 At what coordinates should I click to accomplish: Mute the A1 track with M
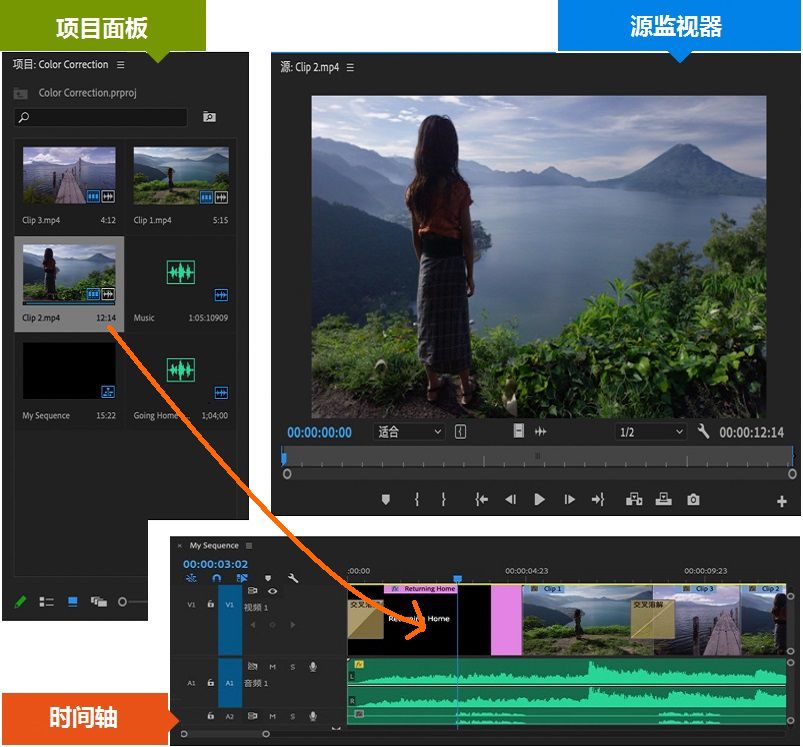(x=272, y=667)
